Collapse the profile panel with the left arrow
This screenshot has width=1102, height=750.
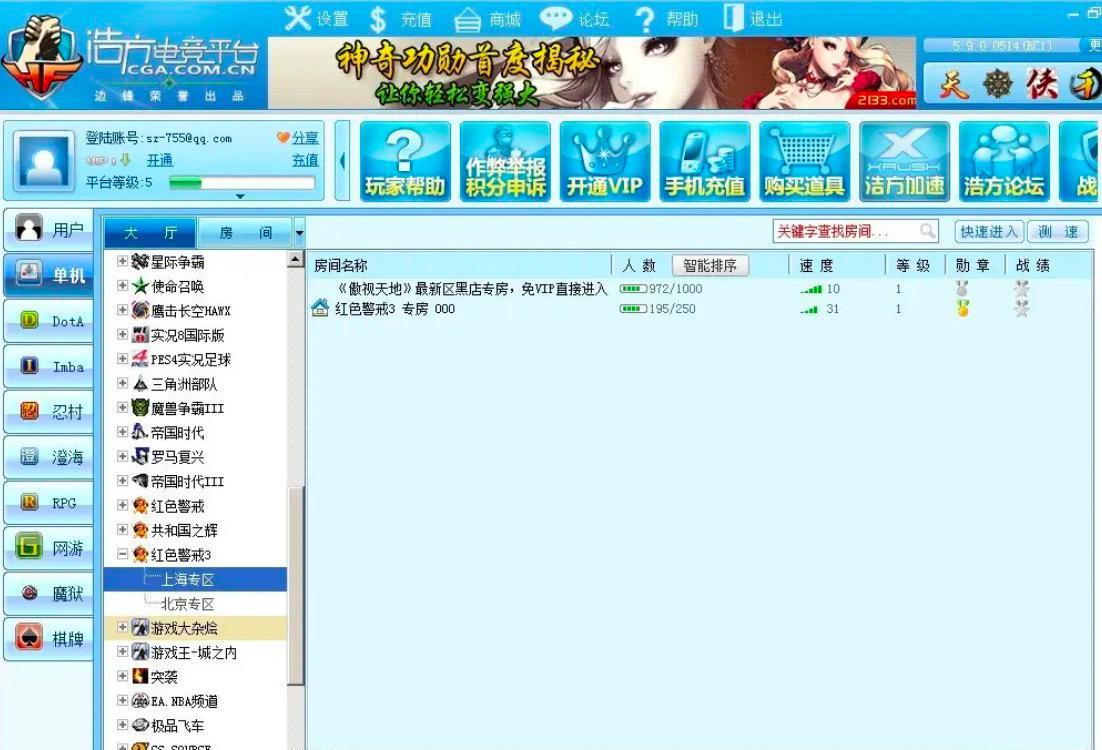[x=342, y=161]
